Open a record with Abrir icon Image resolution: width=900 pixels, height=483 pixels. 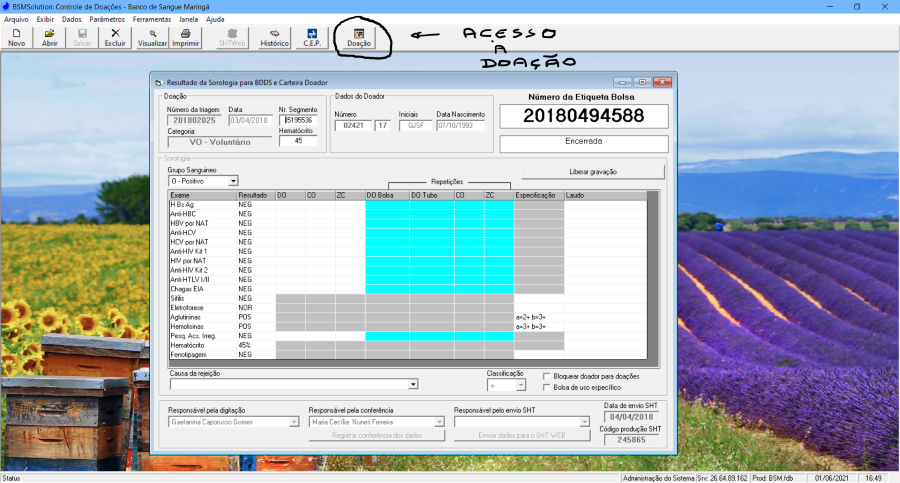(x=49, y=38)
